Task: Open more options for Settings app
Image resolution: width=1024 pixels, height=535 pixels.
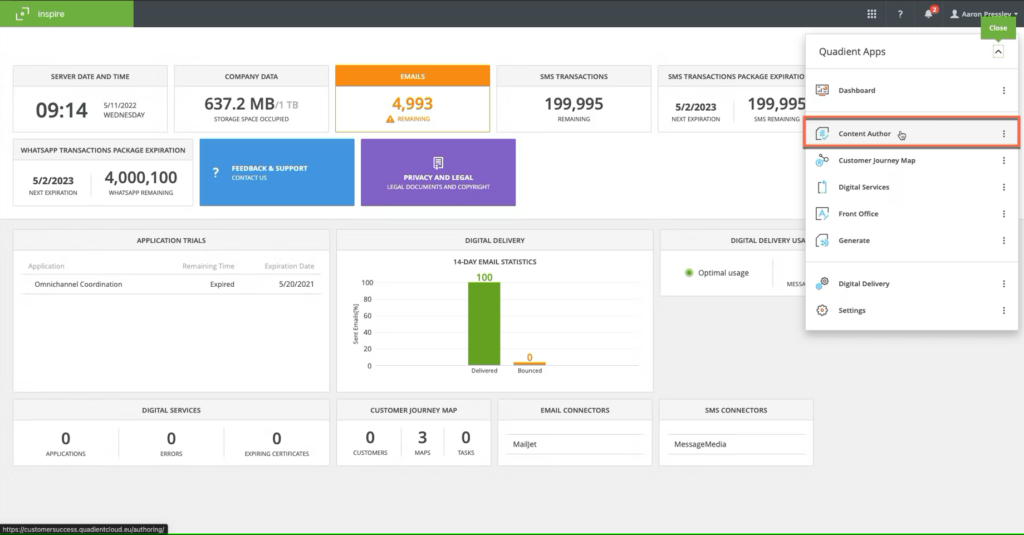Action: point(1004,310)
